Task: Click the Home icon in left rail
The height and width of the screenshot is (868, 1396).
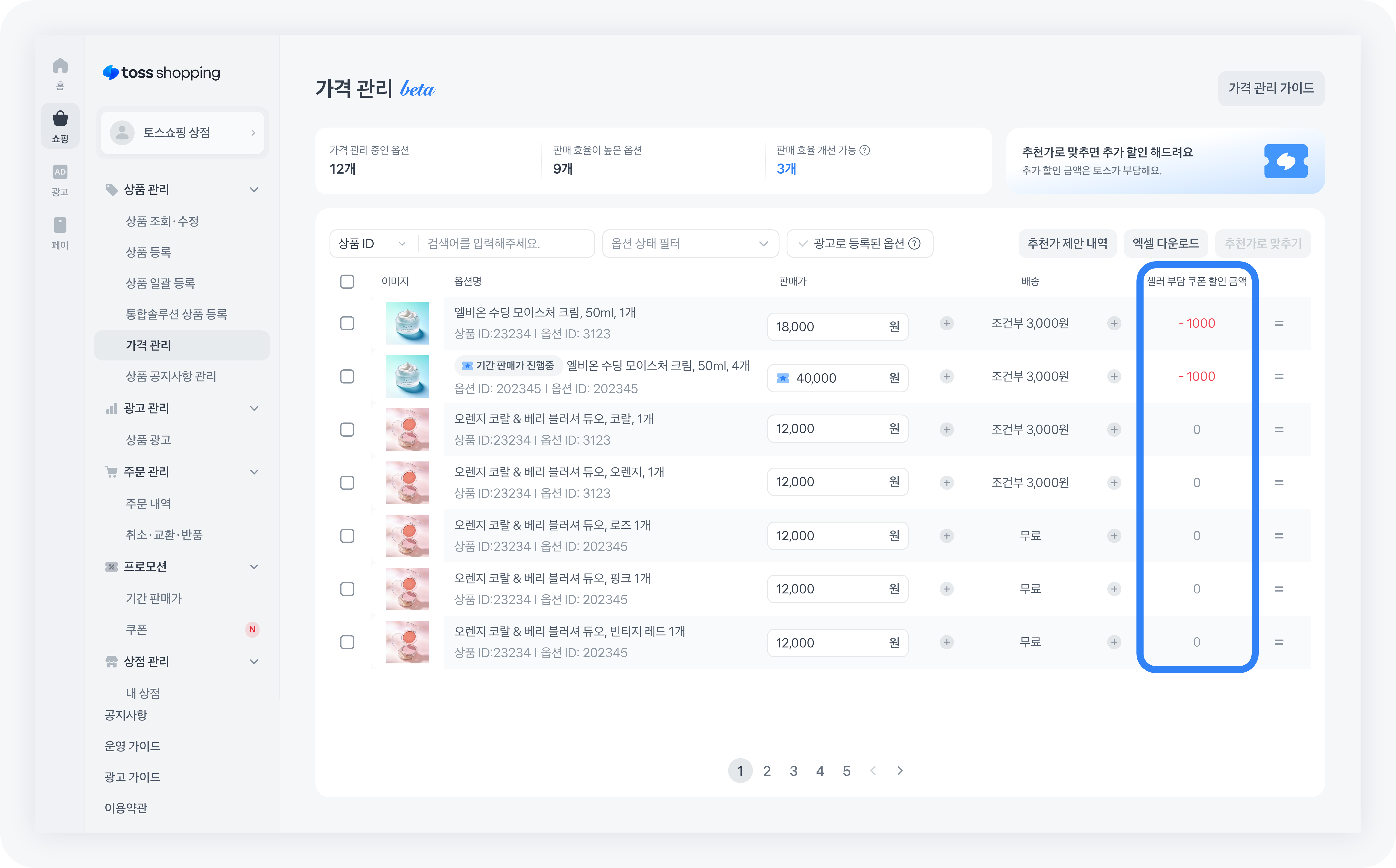Action: [x=60, y=67]
